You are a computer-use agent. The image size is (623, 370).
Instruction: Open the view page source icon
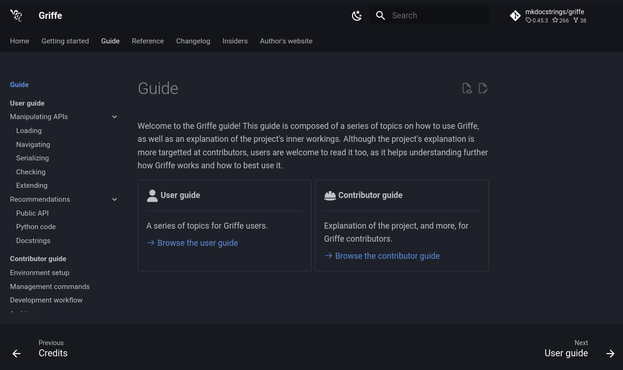pyautogui.click(x=467, y=88)
